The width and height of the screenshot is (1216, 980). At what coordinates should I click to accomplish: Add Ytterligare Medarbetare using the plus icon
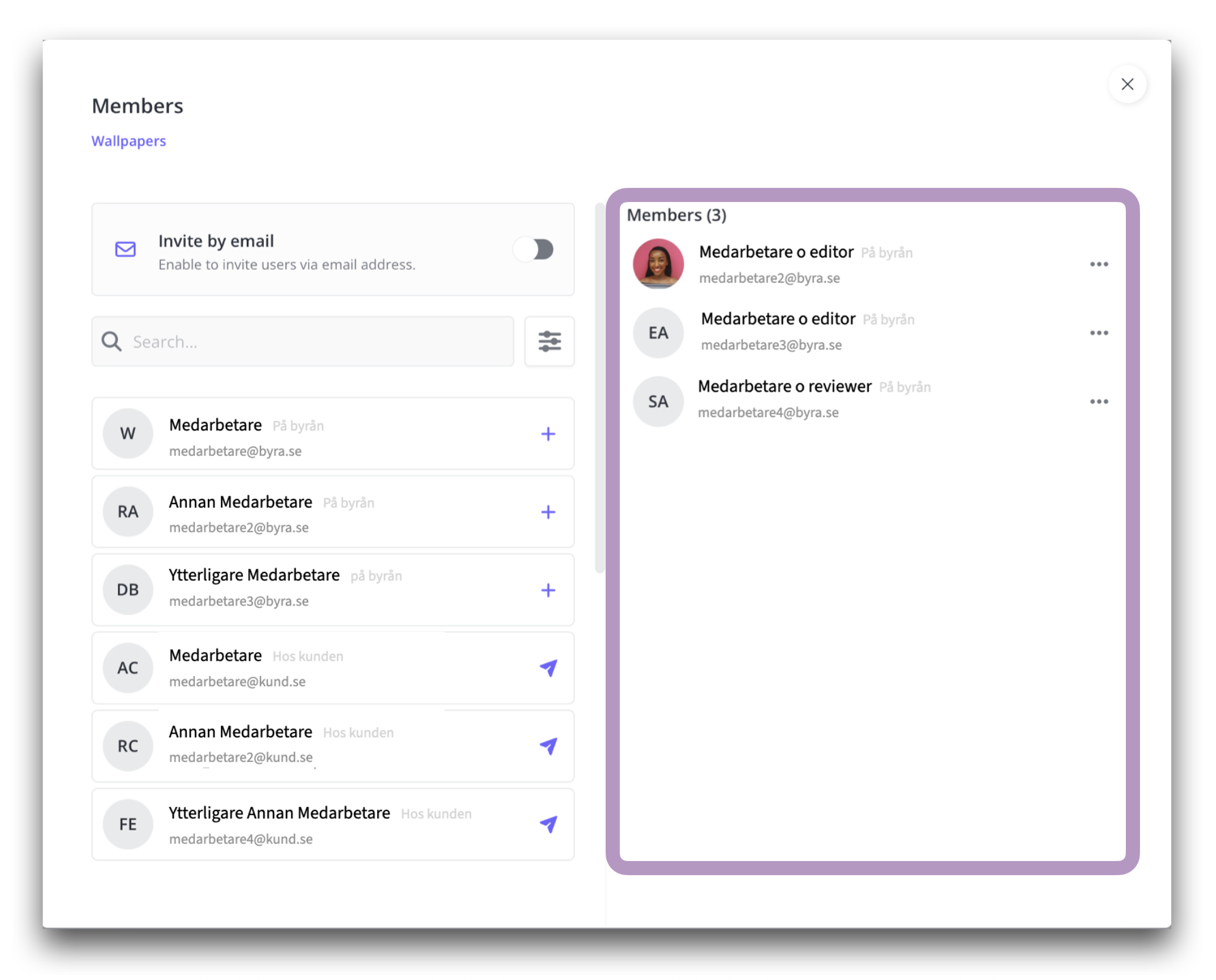547,590
